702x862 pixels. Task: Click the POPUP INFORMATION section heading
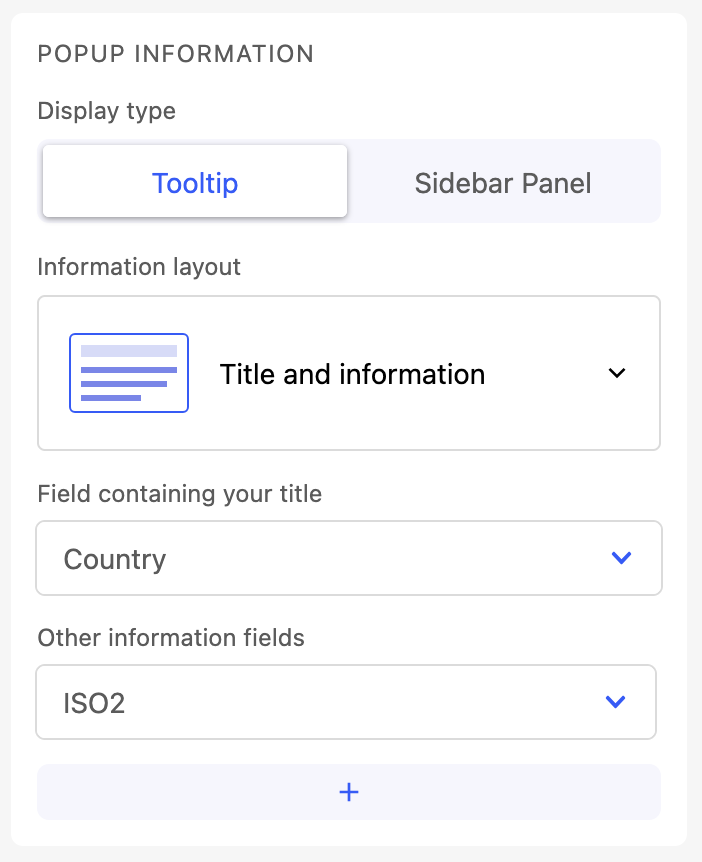pos(176,53)
